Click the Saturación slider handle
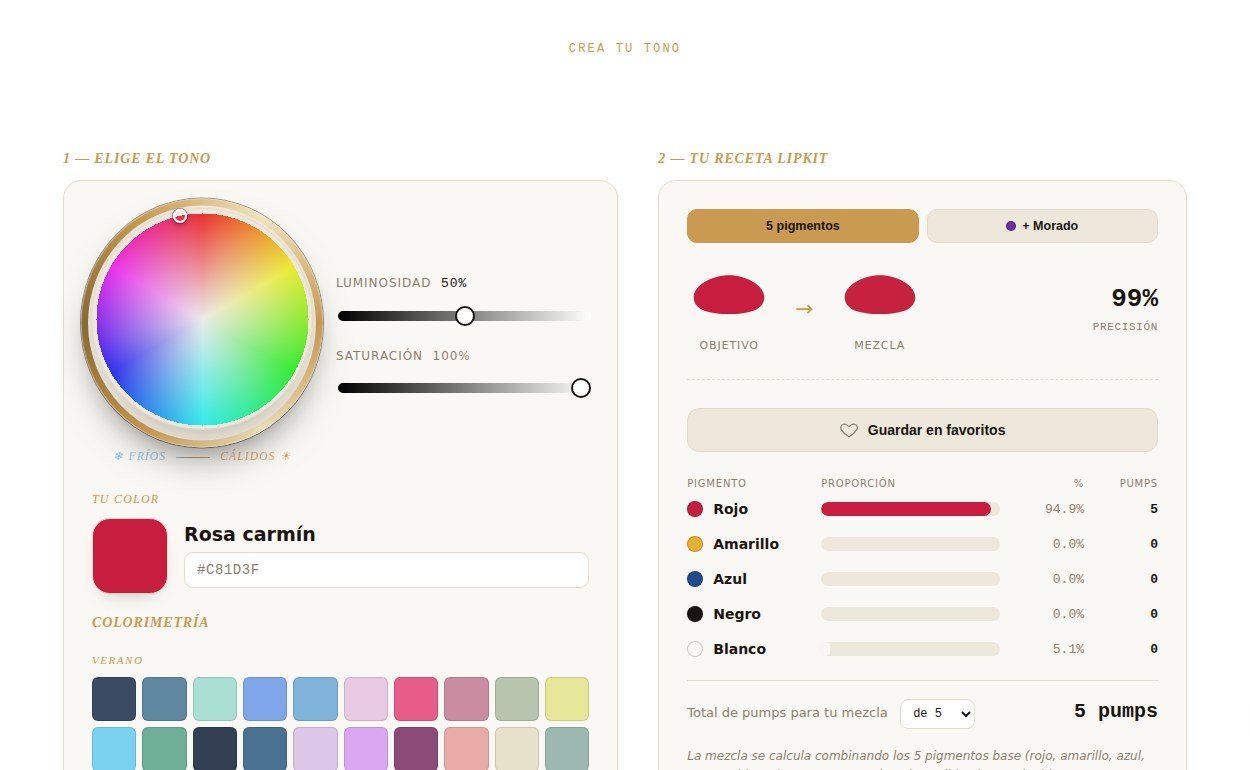Image resolution: width=1250 pixels, height=770 pixels. click(581, 388)
